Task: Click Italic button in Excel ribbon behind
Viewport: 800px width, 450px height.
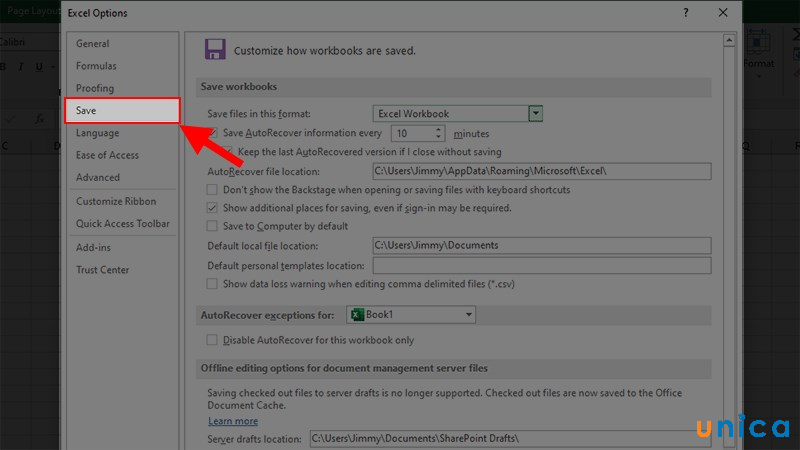Action: click(x=21, y=67)
